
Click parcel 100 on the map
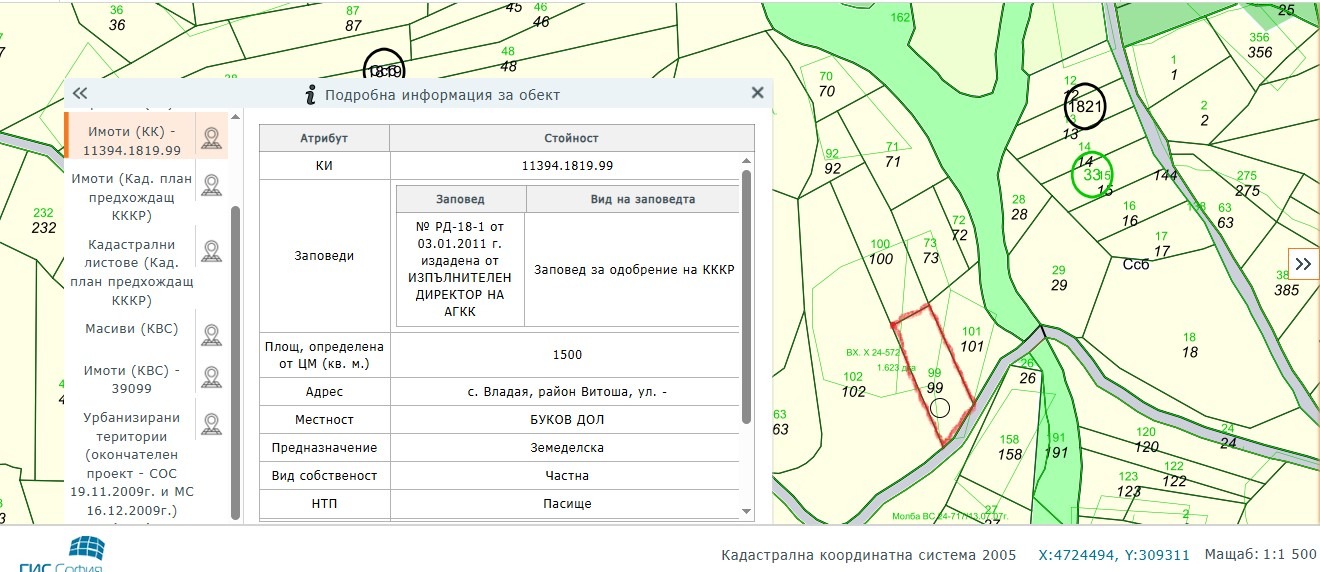click(x=881, y=259)
